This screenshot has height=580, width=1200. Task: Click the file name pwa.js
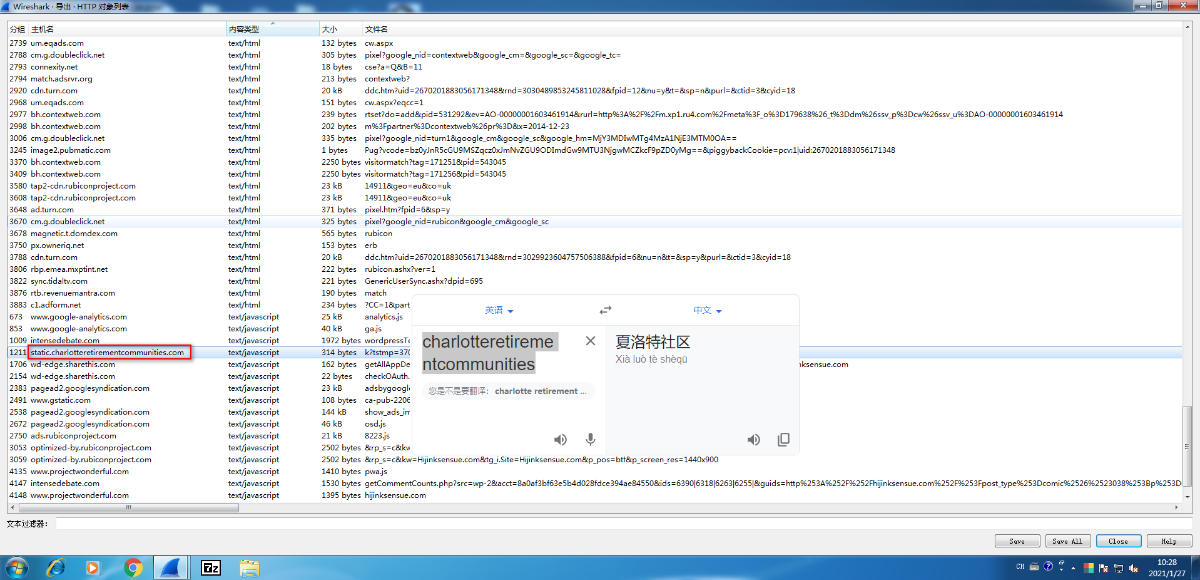(375, 471)
